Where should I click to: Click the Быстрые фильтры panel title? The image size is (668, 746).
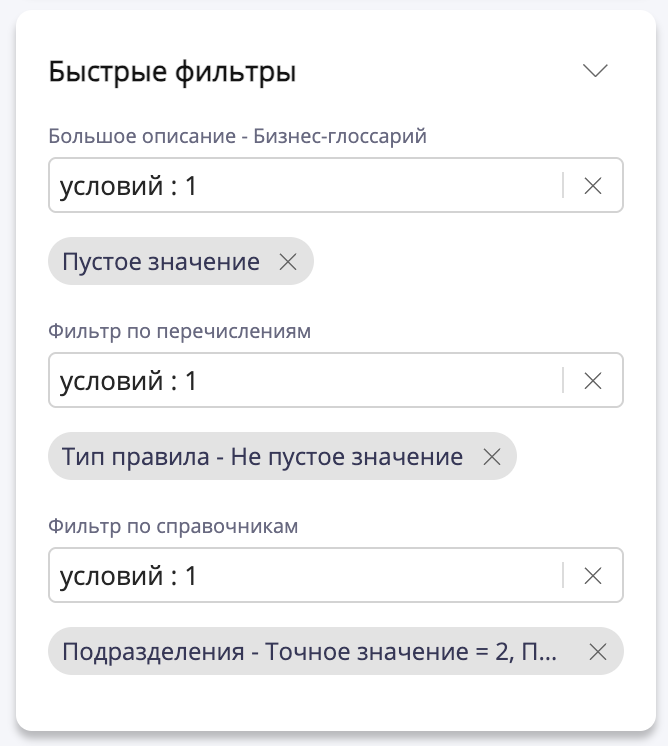click(x=172, y=72)
